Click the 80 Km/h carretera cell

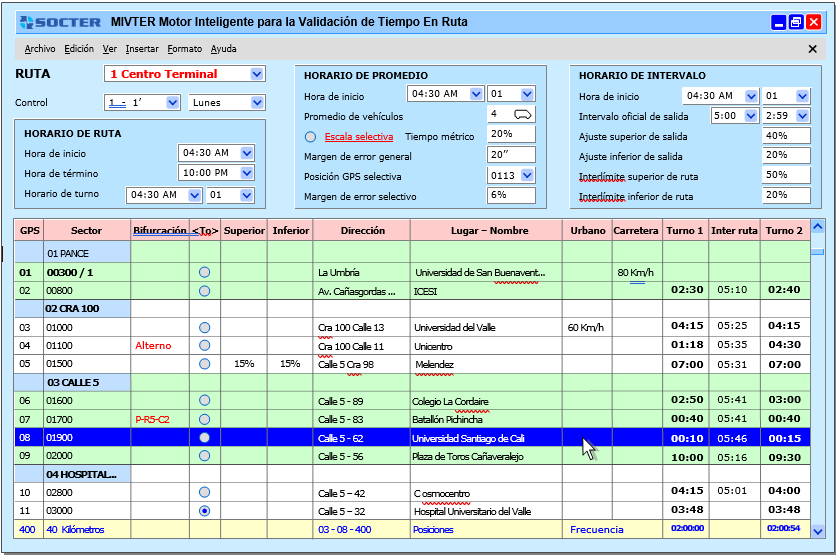[636, 272]
